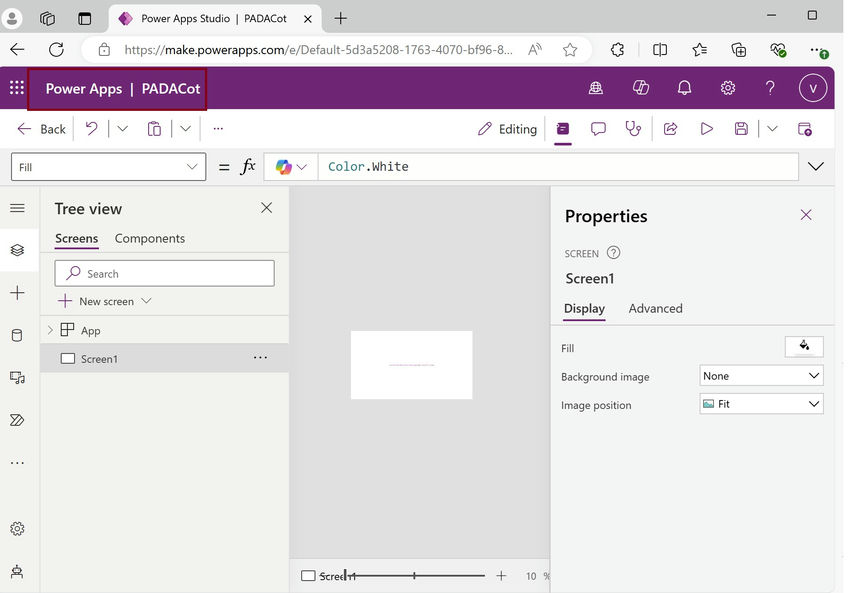Open the Image position dropdown
850x593 pixels.
(761, 404)
